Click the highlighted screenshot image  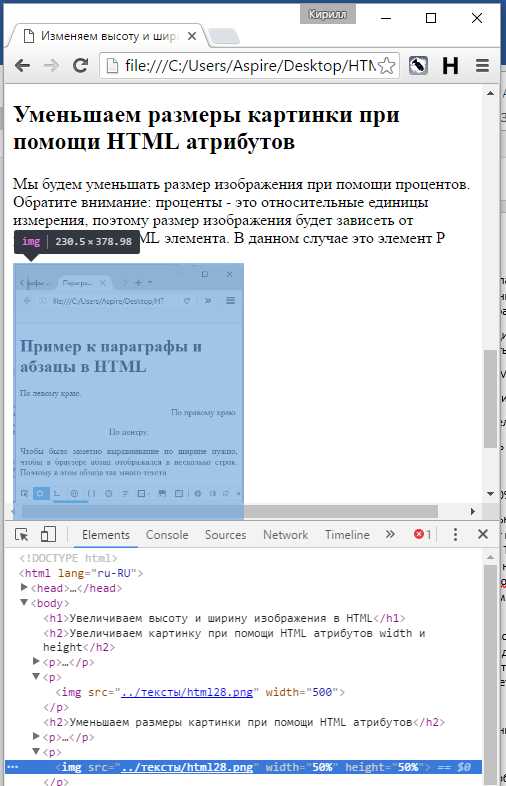click(128, 391)
